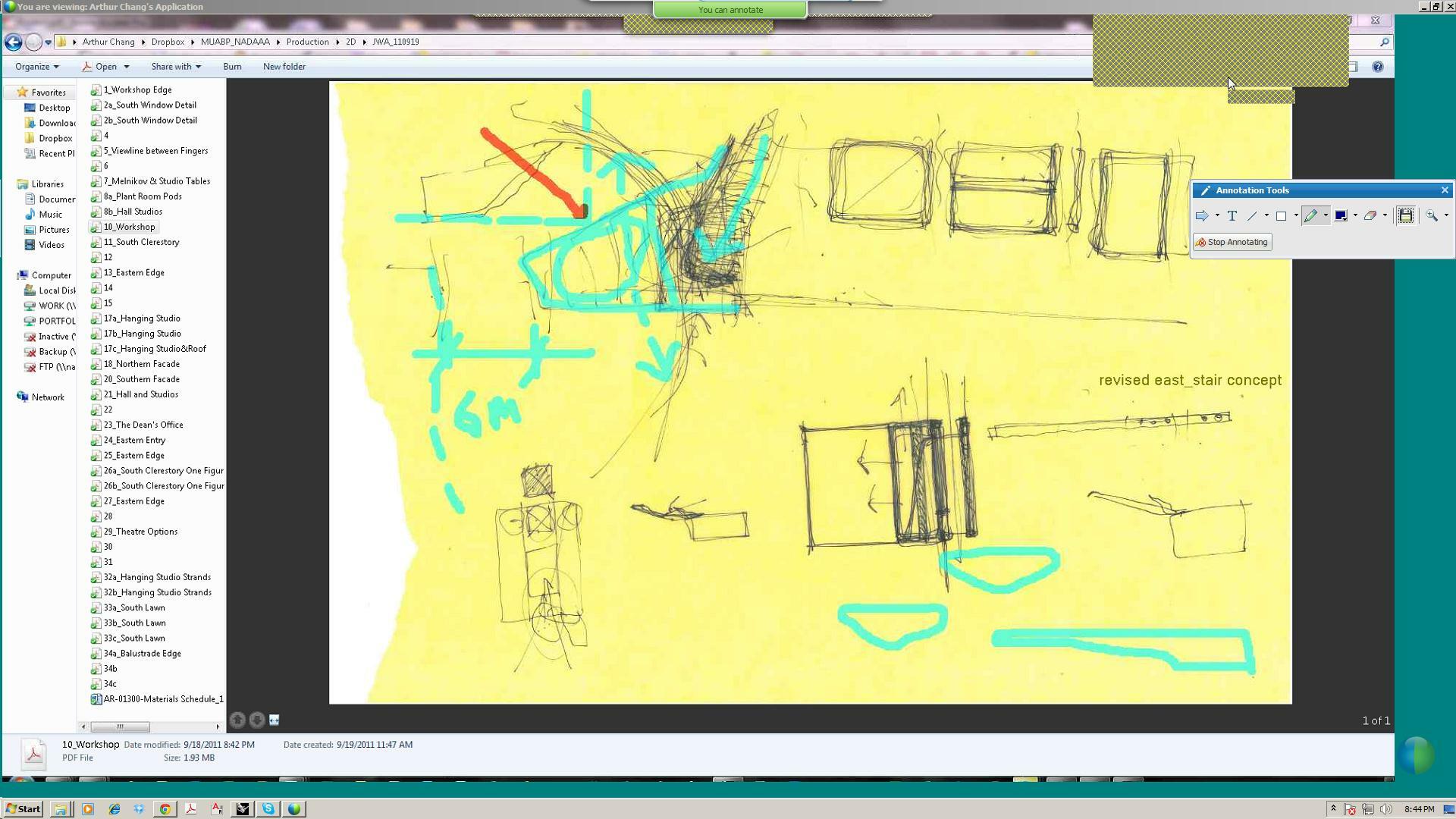Viewport: 1456px width, 819px height.
Task: Select the line drawing tool
Action: pos(1252,216)
